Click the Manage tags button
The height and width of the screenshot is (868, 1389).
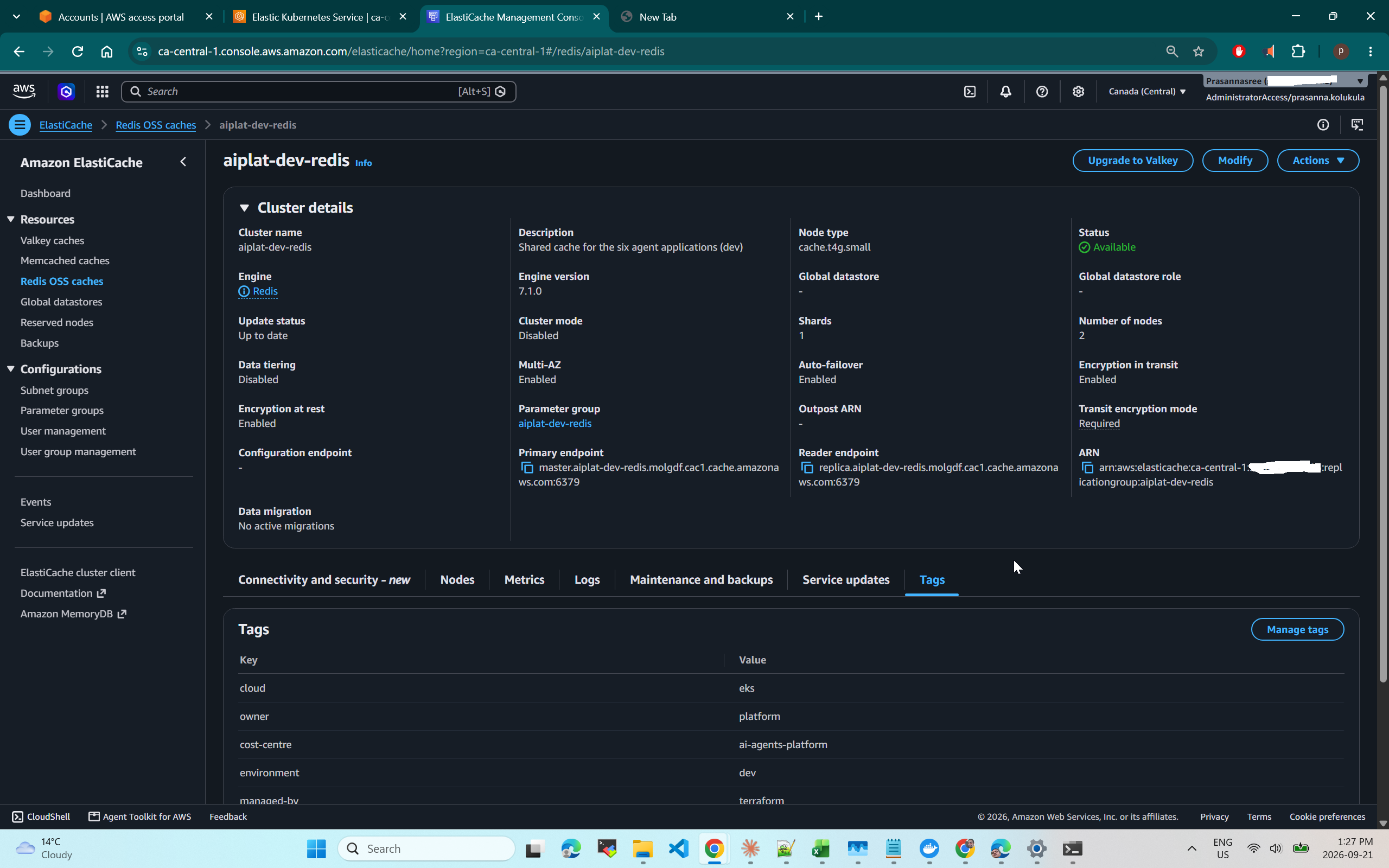[1297, 629]
